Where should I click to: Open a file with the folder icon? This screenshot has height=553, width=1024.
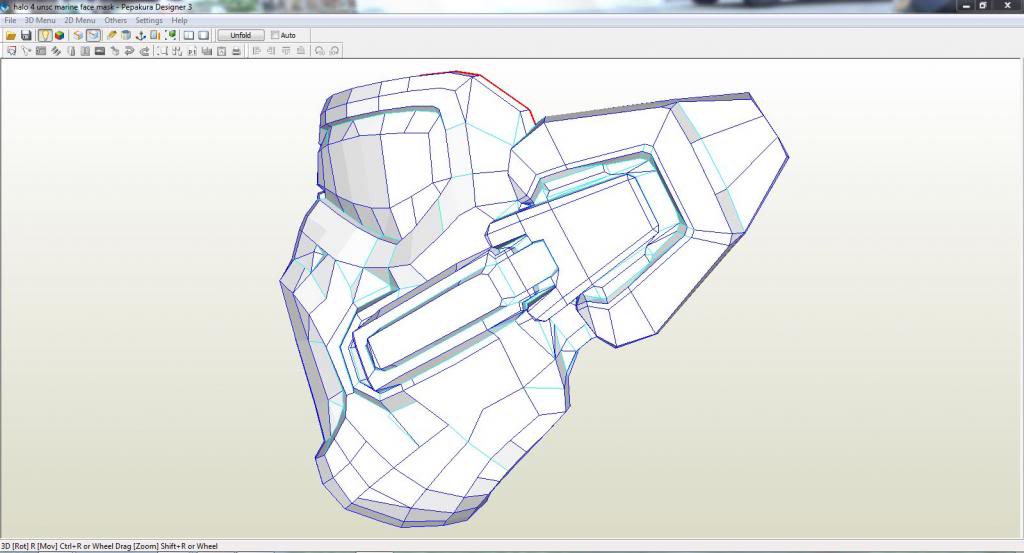[11, 35]
